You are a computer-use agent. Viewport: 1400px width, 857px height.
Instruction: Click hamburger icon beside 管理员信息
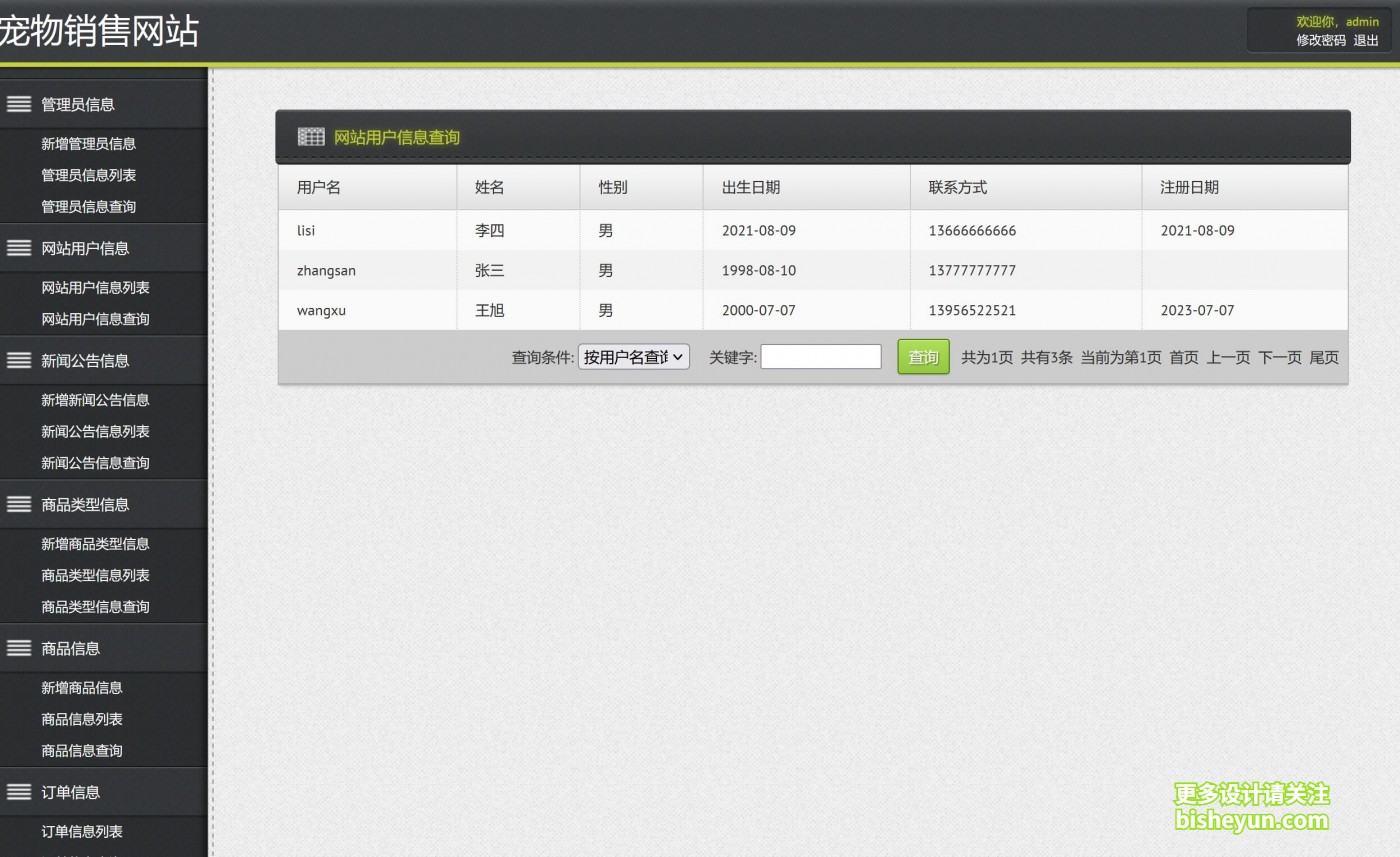point(19,104)
